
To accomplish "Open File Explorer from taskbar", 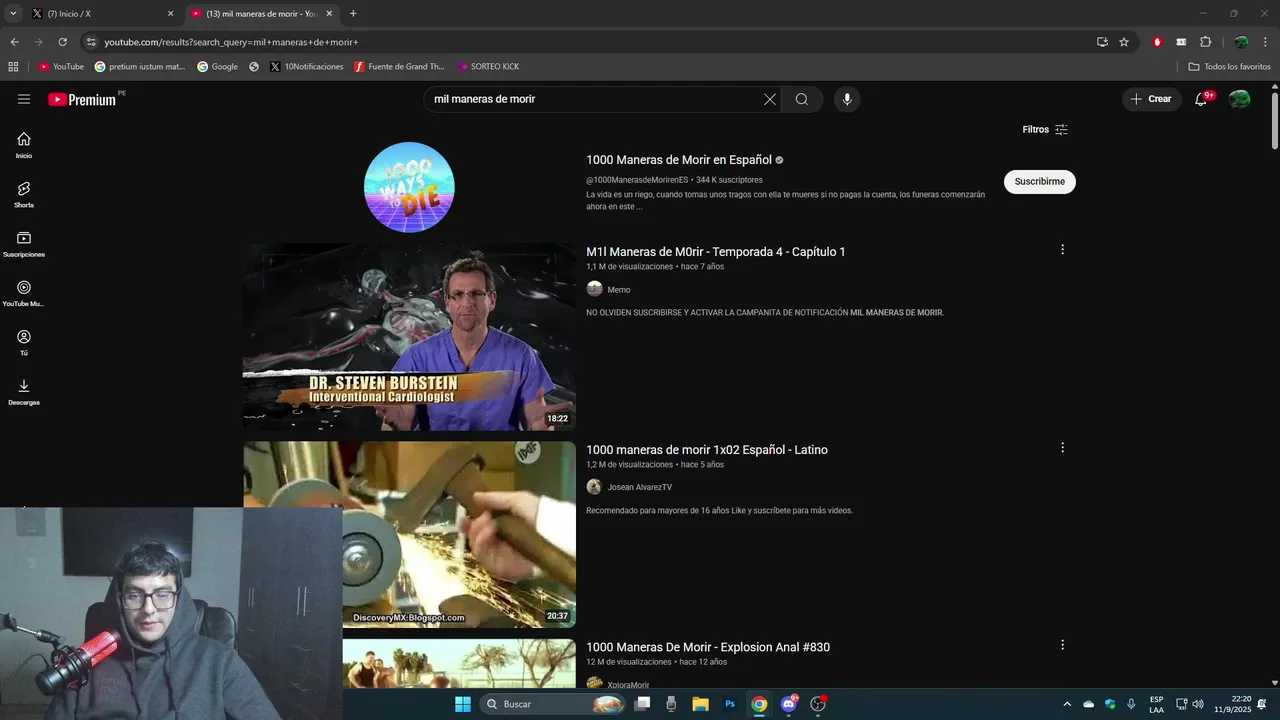I will point(700,704).
